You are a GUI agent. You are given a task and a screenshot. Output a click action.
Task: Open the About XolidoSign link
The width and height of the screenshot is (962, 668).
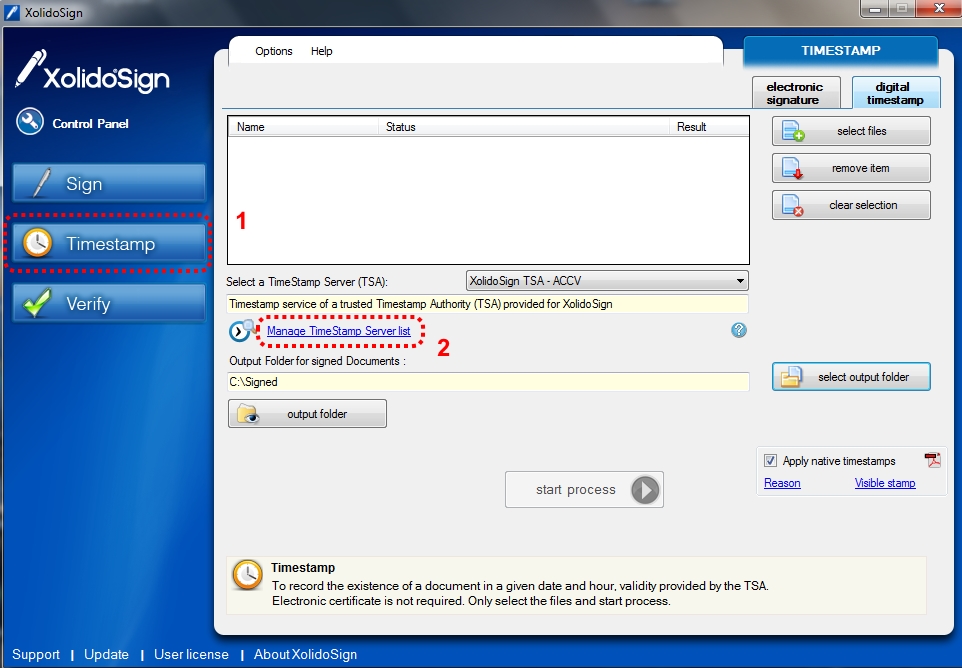[306, 655]
